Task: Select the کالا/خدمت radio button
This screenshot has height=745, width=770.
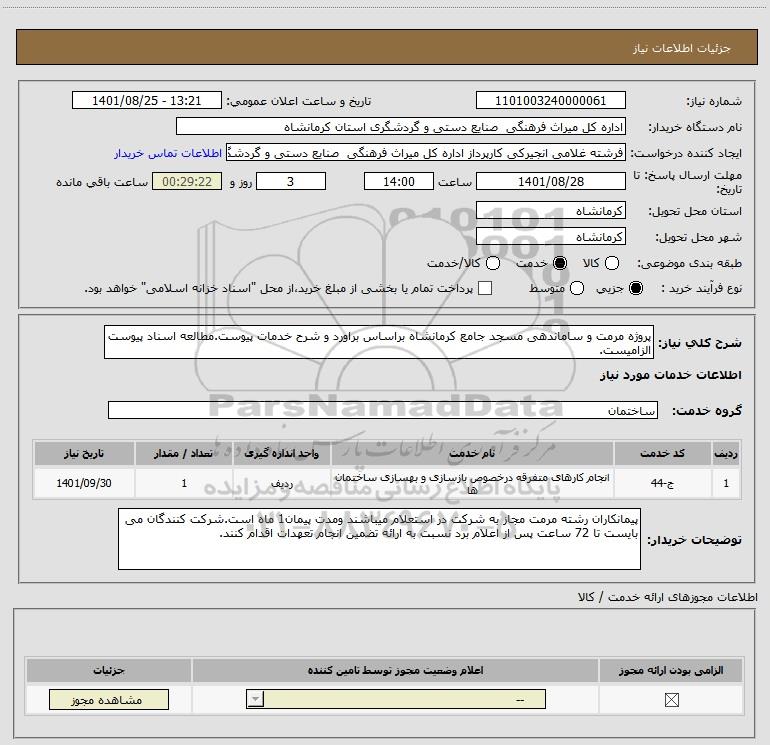Action: pos(493,263)
